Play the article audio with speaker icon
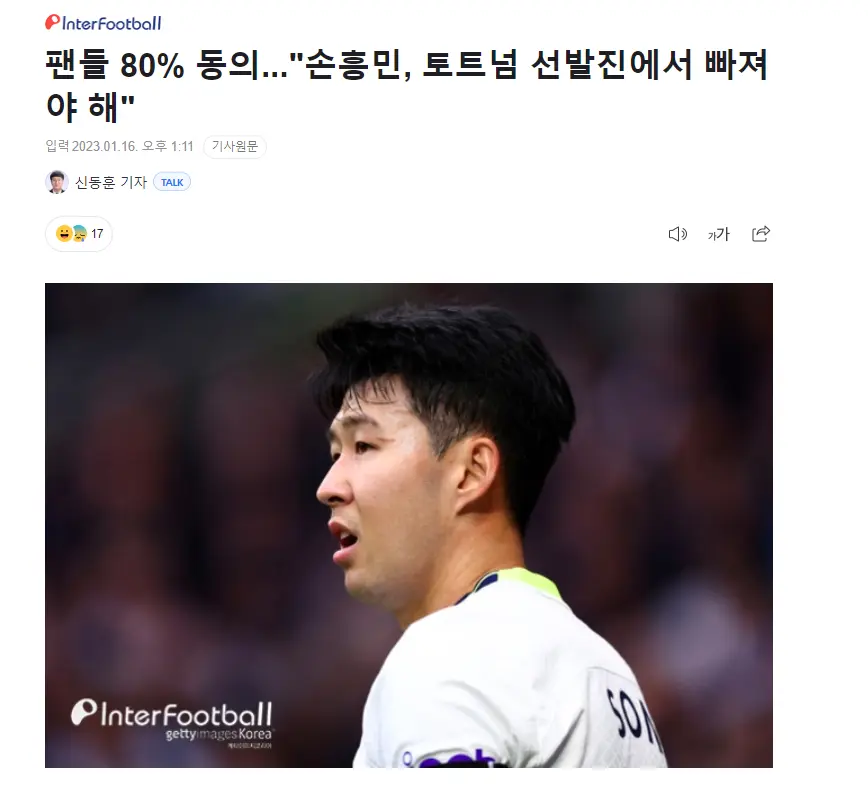Viewport: 868px width, 792px height. pos(678,234)
